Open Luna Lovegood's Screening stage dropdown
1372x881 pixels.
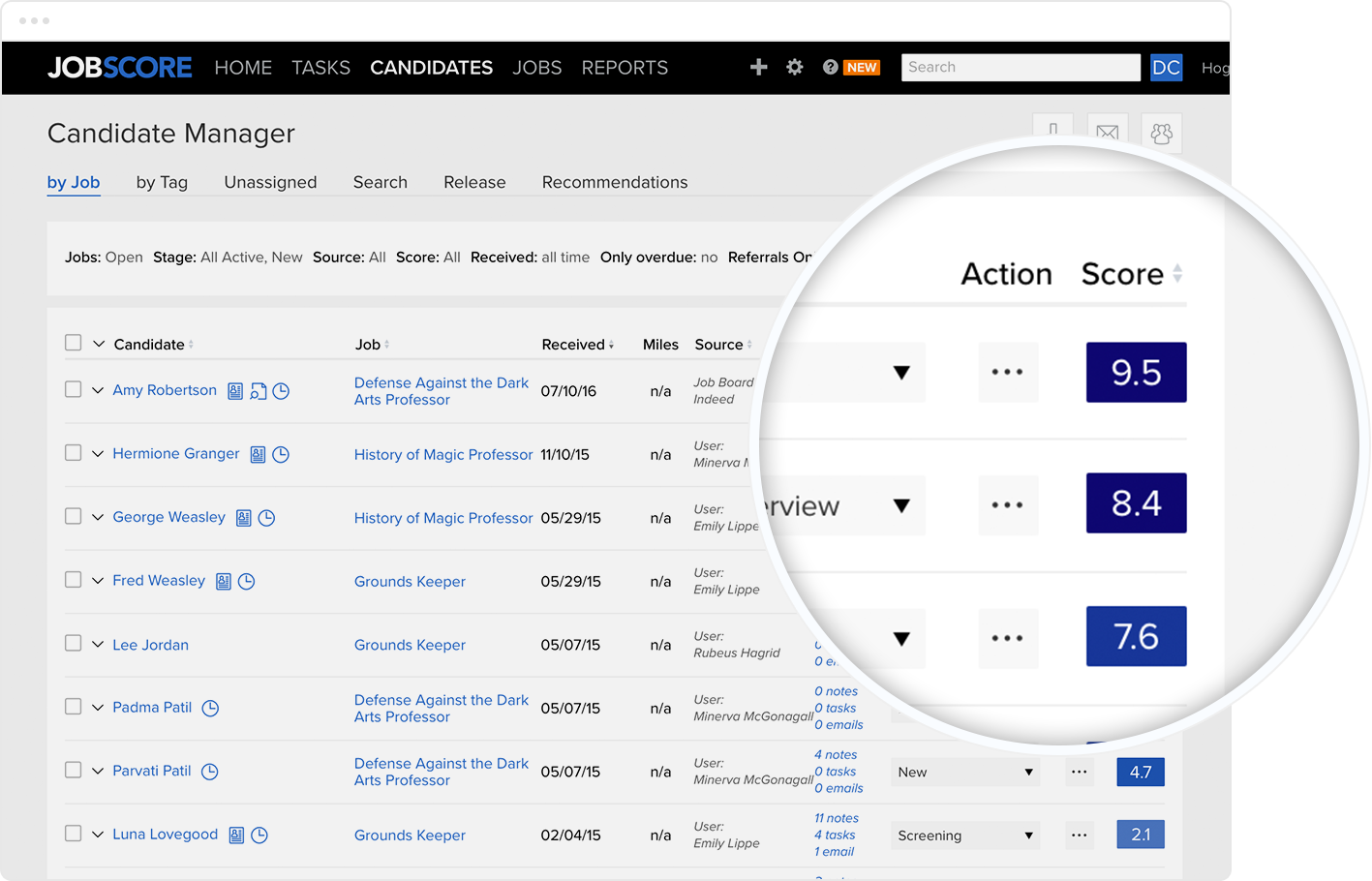point(965,835)
